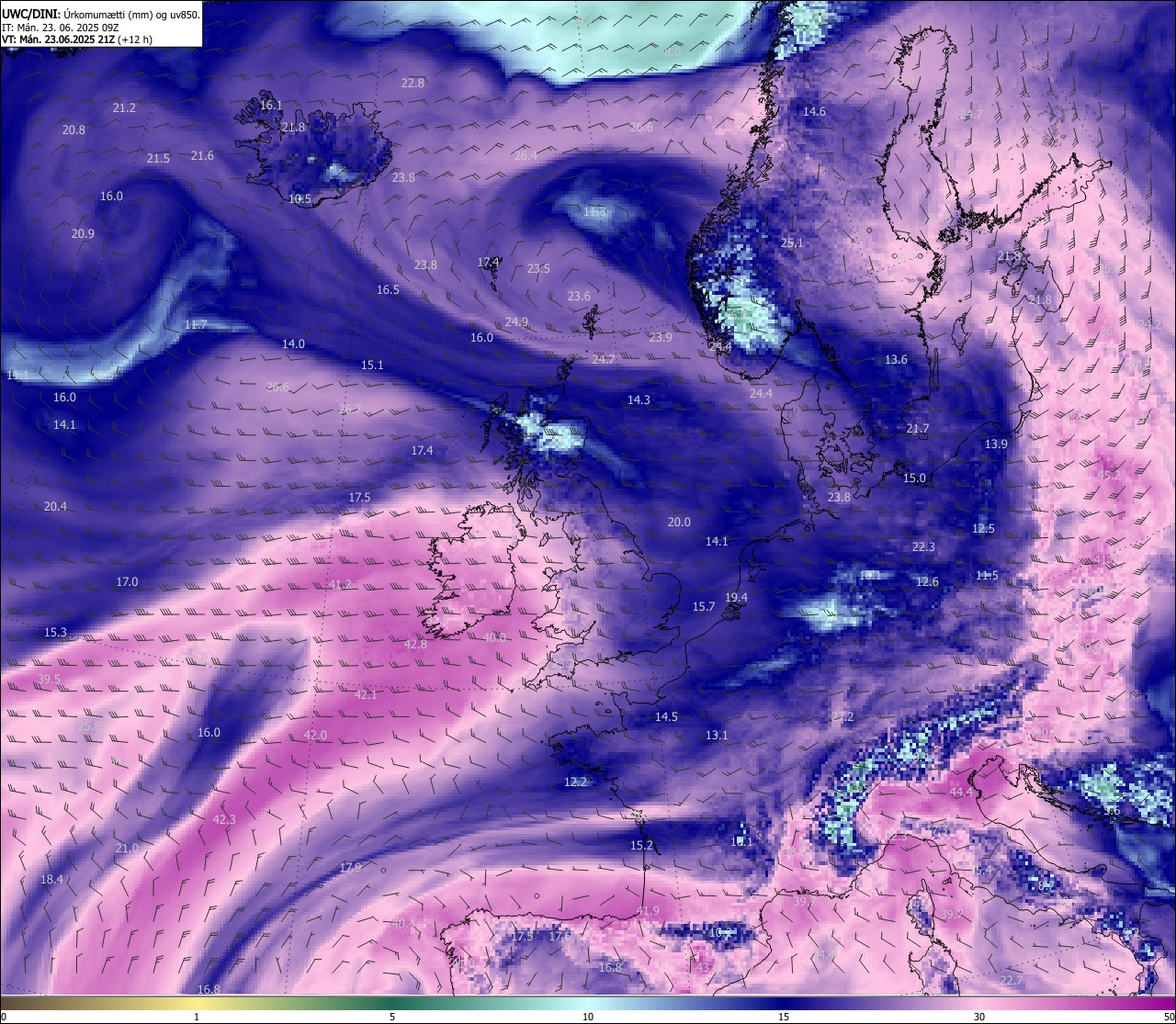Click the '15.3' map value

click(55, 633)
